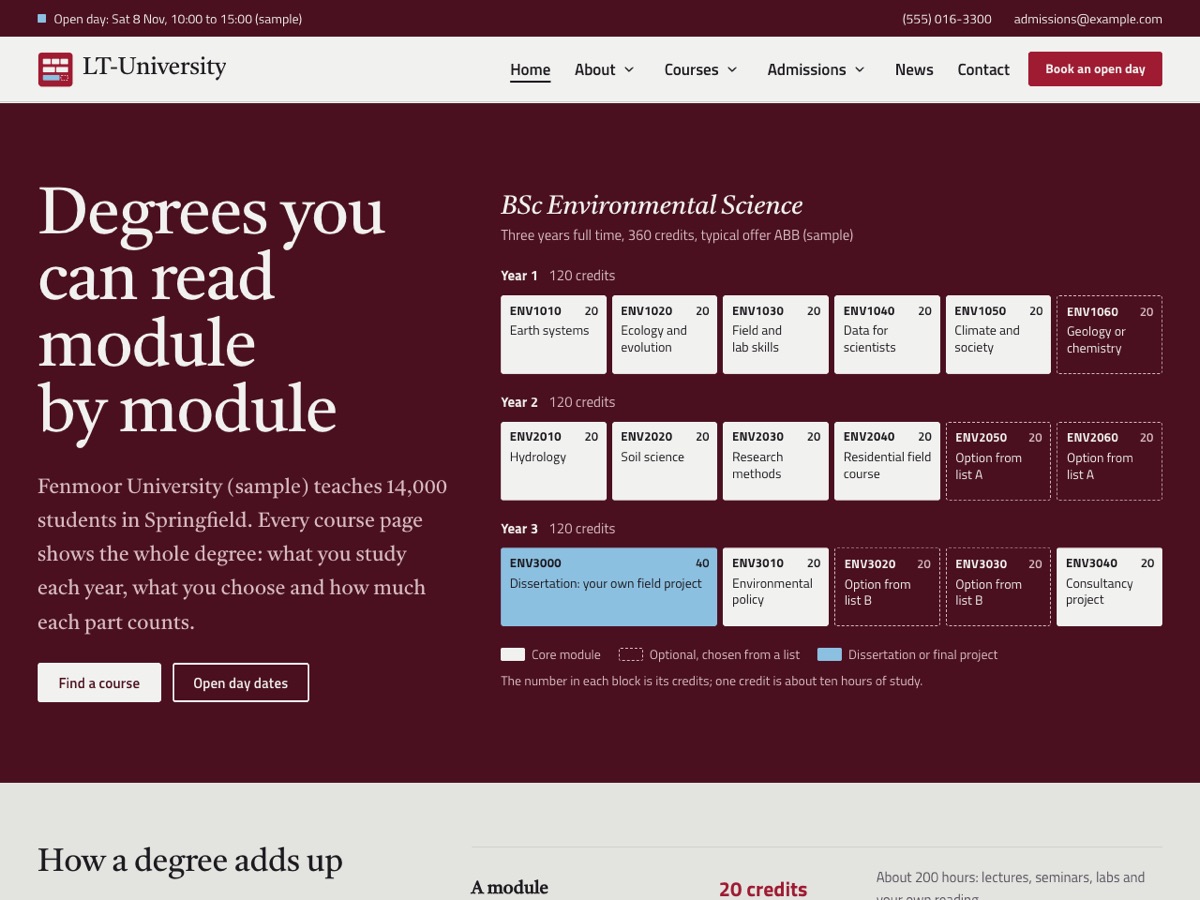Click the dashed Optional legend swatch

[x=631, y=655]
